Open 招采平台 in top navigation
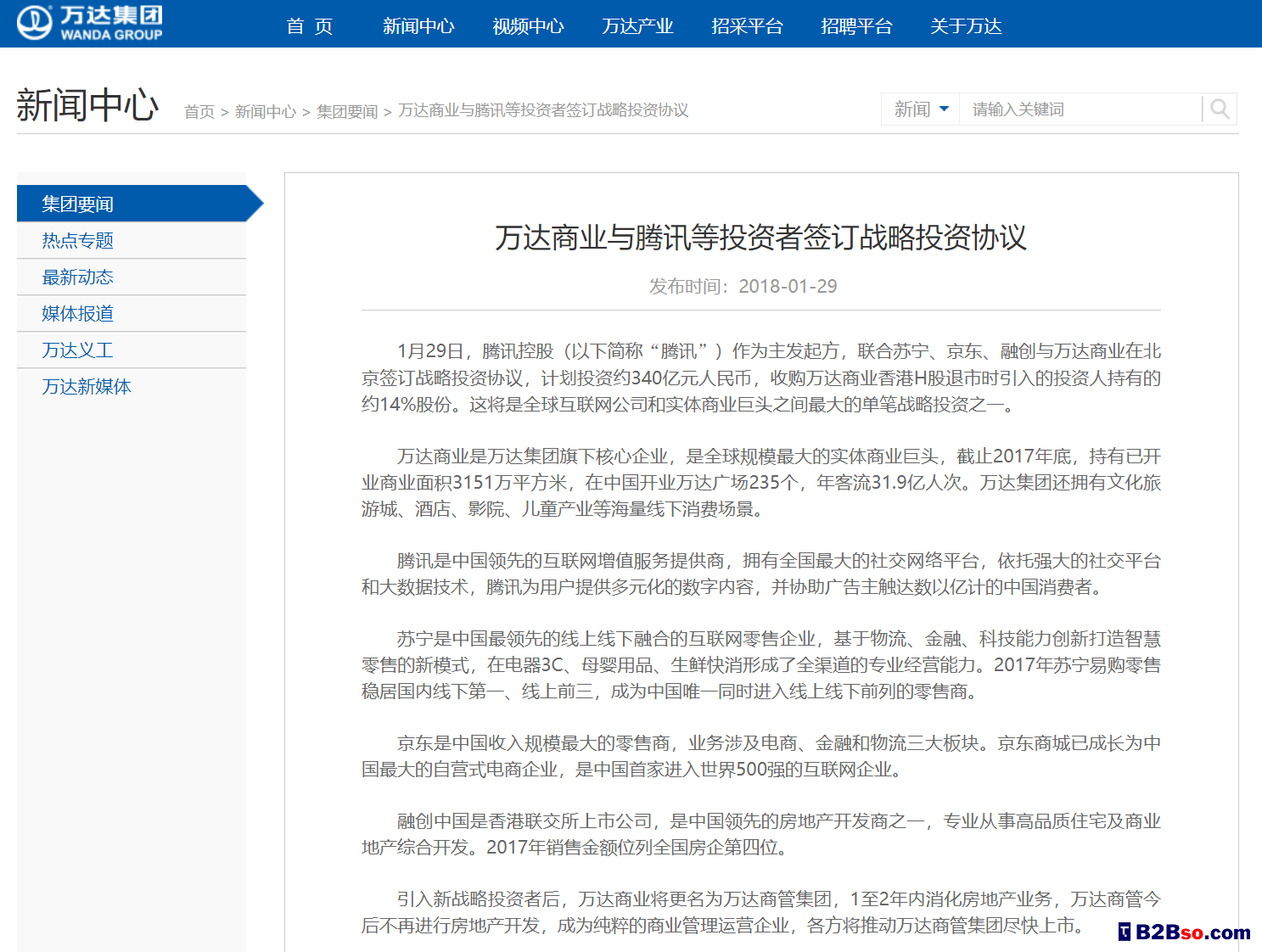This screenshot has width=1262, height=952. coord(747,26)
